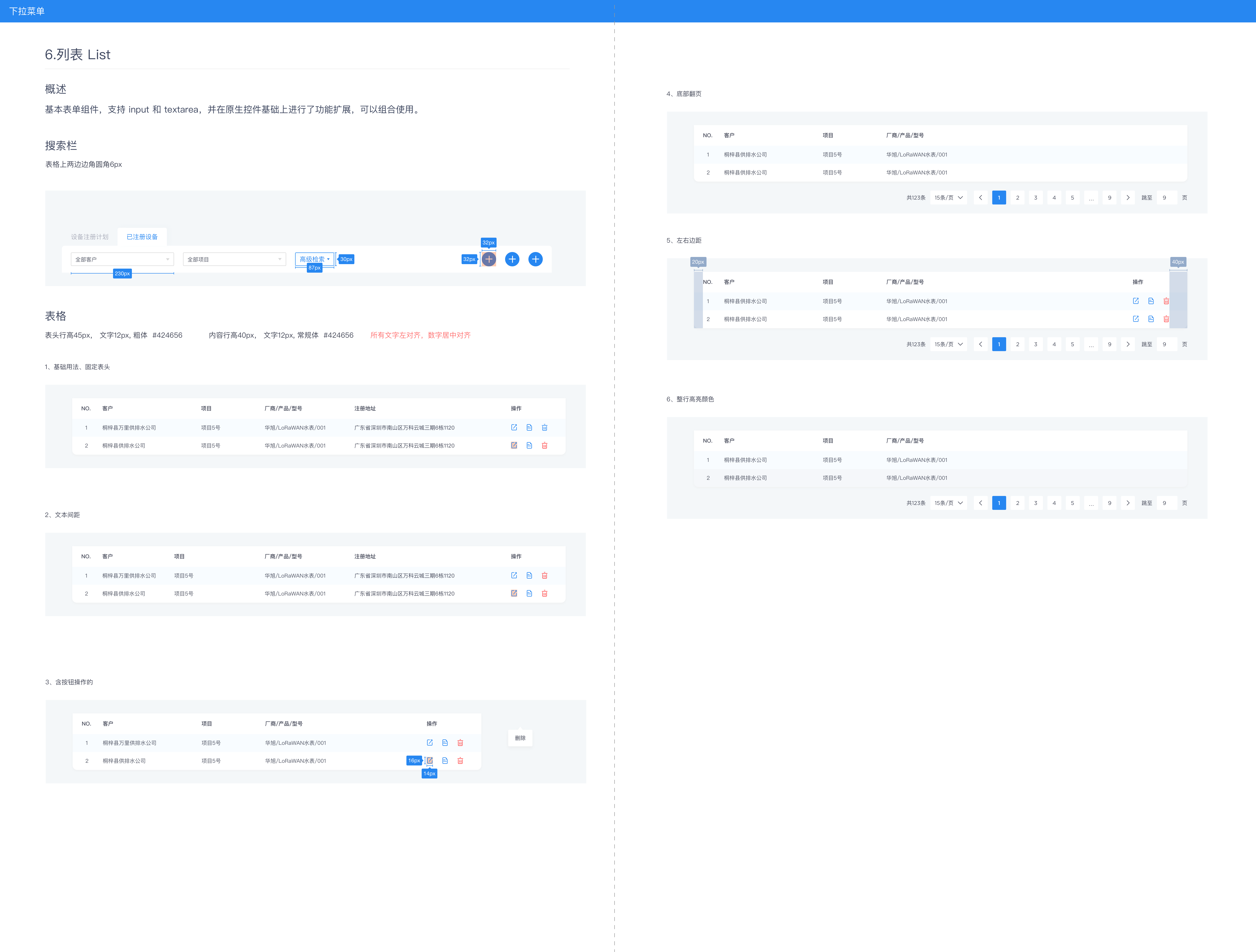Viewport: 1256px width, 952px height.
Task: Click the rightmost blue plus button in search bar
Action: pyautogui.click(x=535, y=259)
